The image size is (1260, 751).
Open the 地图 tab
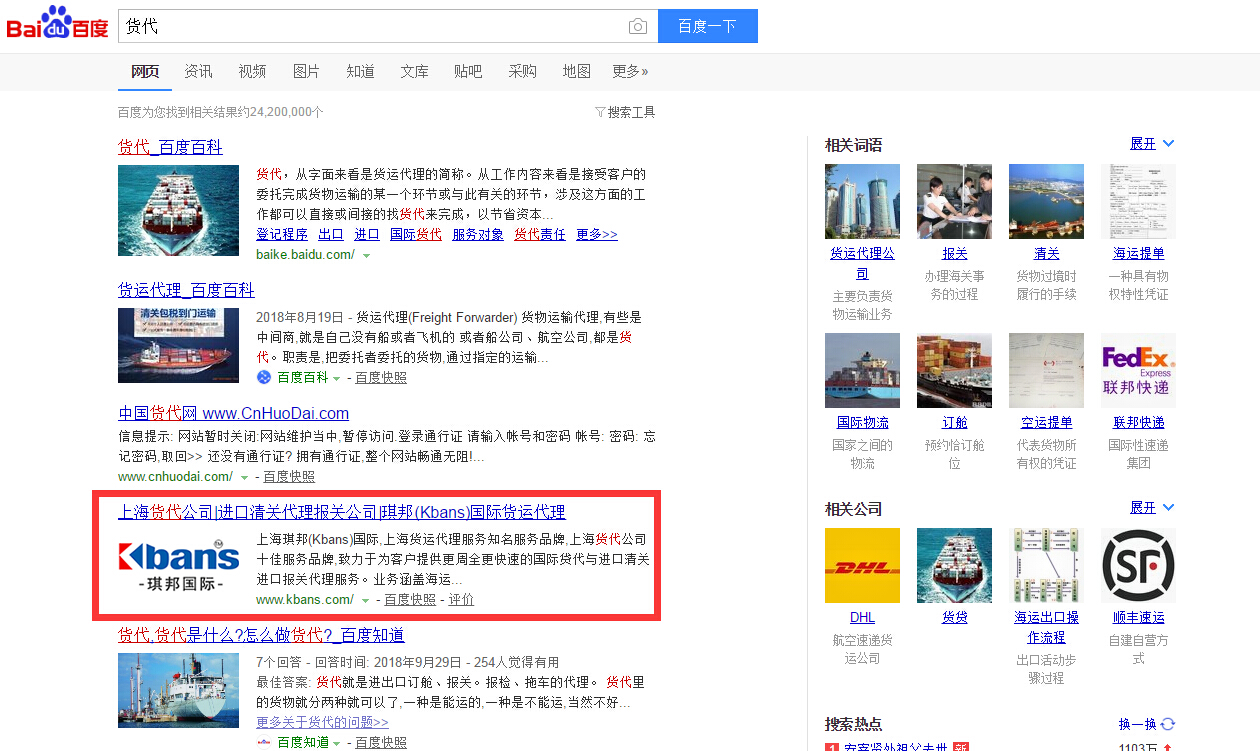pos(576,71)
